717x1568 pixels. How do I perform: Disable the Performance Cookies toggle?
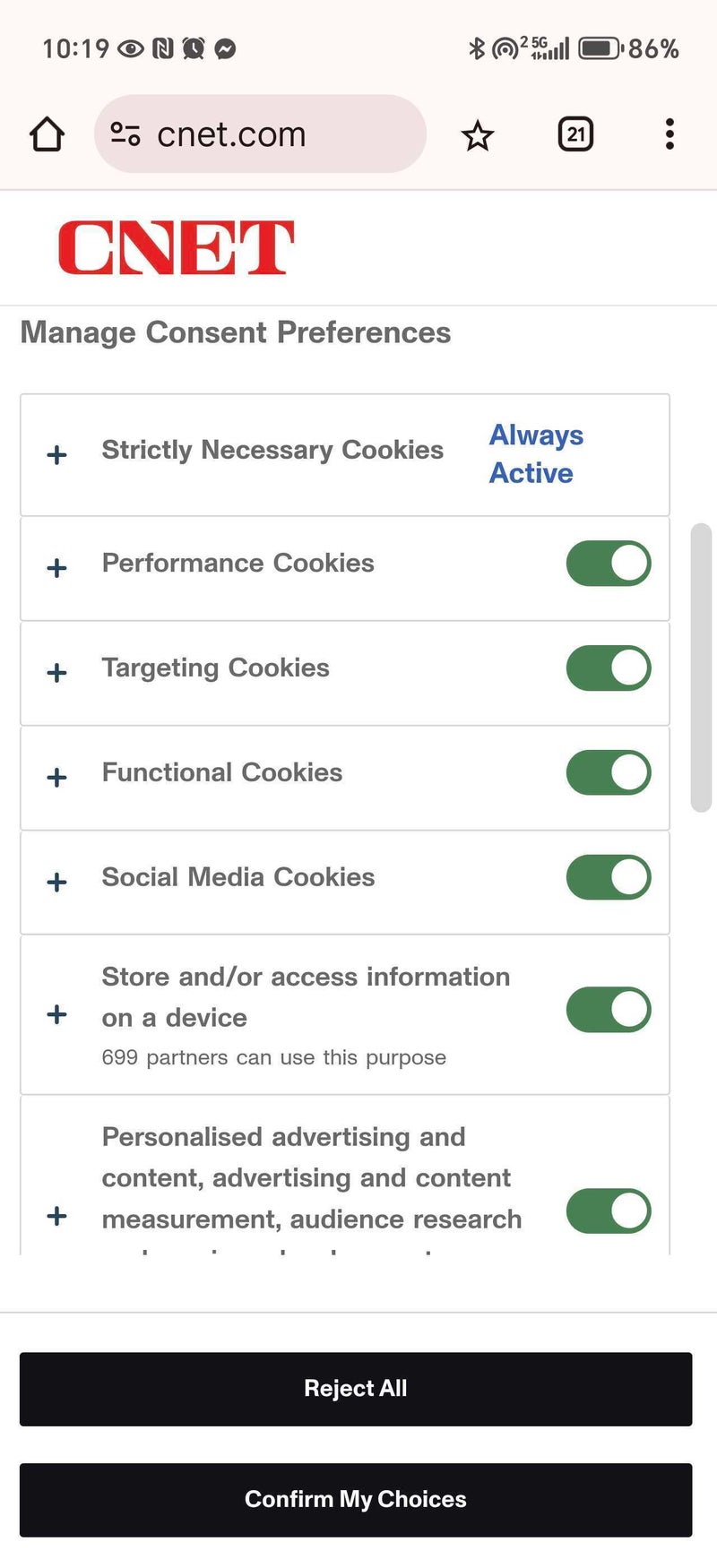[609, 564]
